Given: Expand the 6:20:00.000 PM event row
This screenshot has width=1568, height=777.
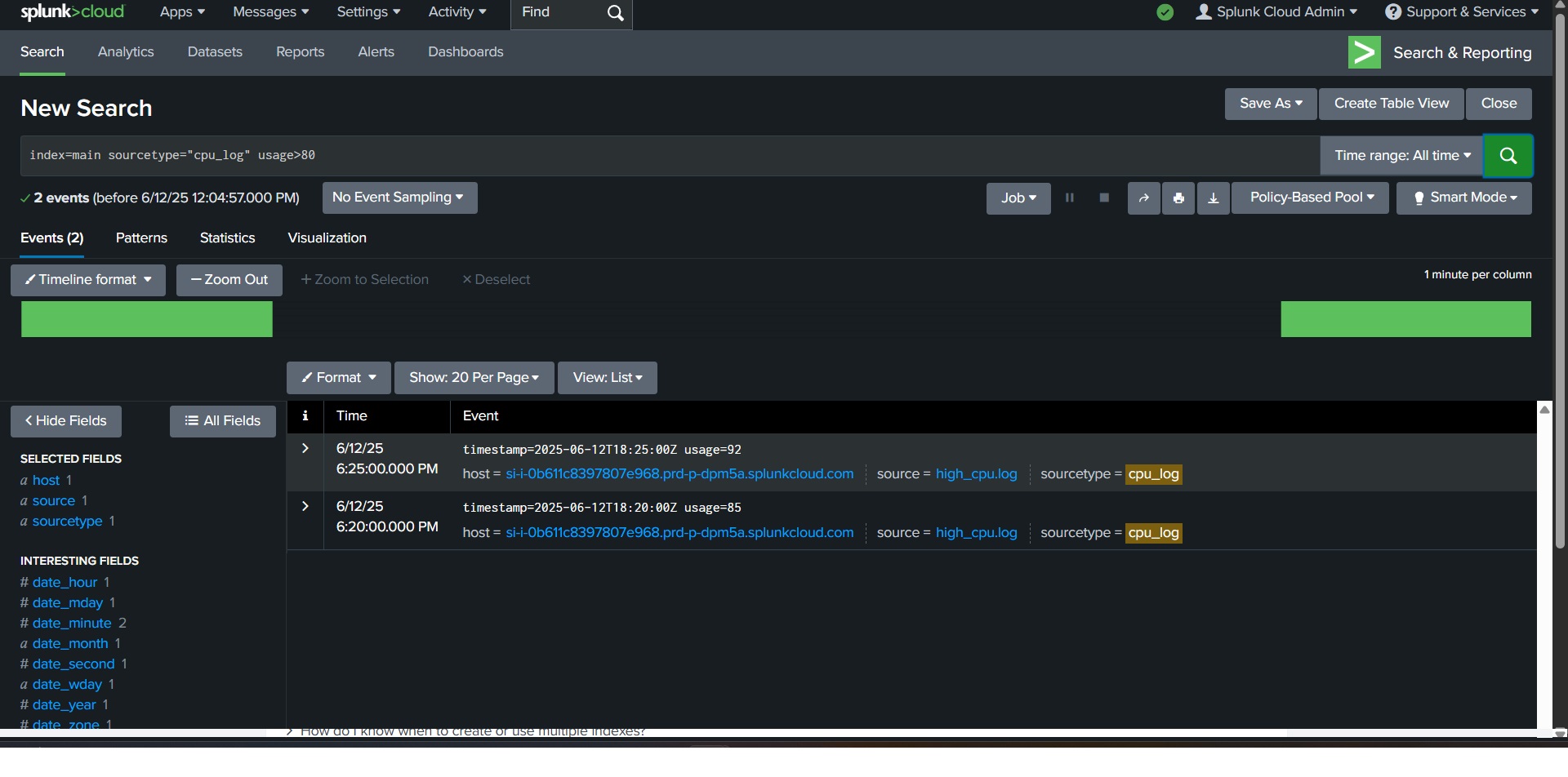Looking at the screenshot, I should [305, 506].
